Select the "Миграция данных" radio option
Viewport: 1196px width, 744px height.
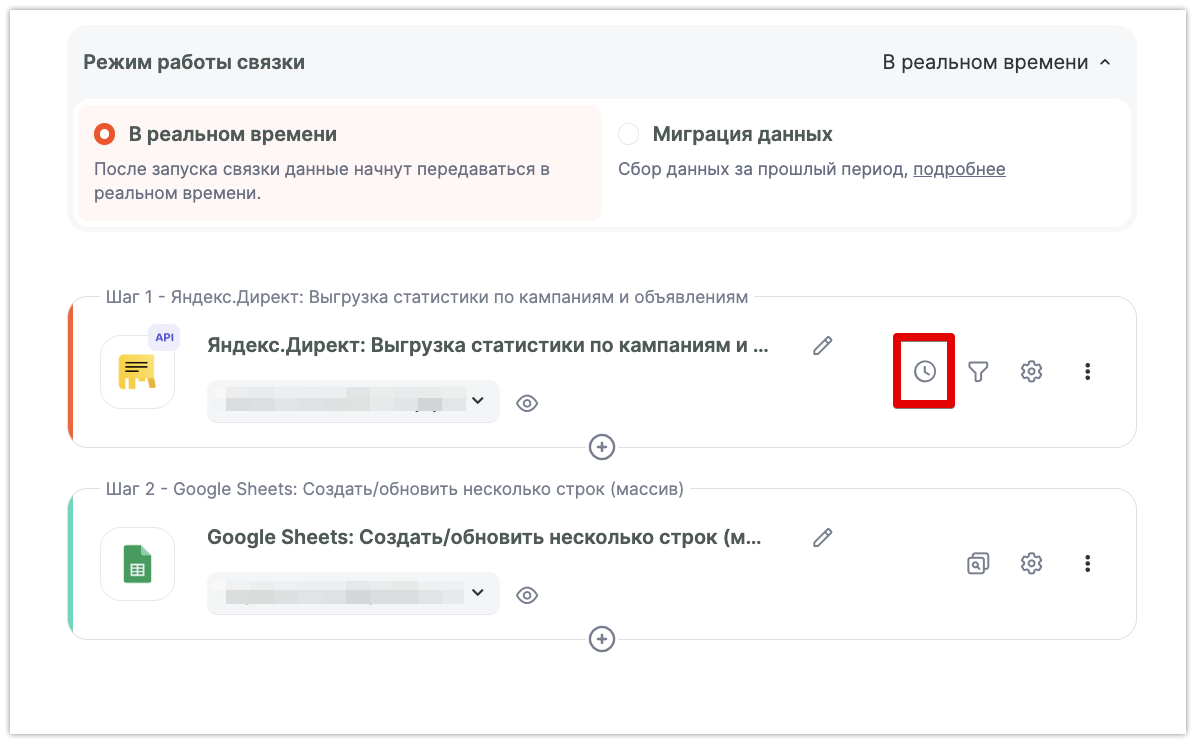(x=628, y=134)
